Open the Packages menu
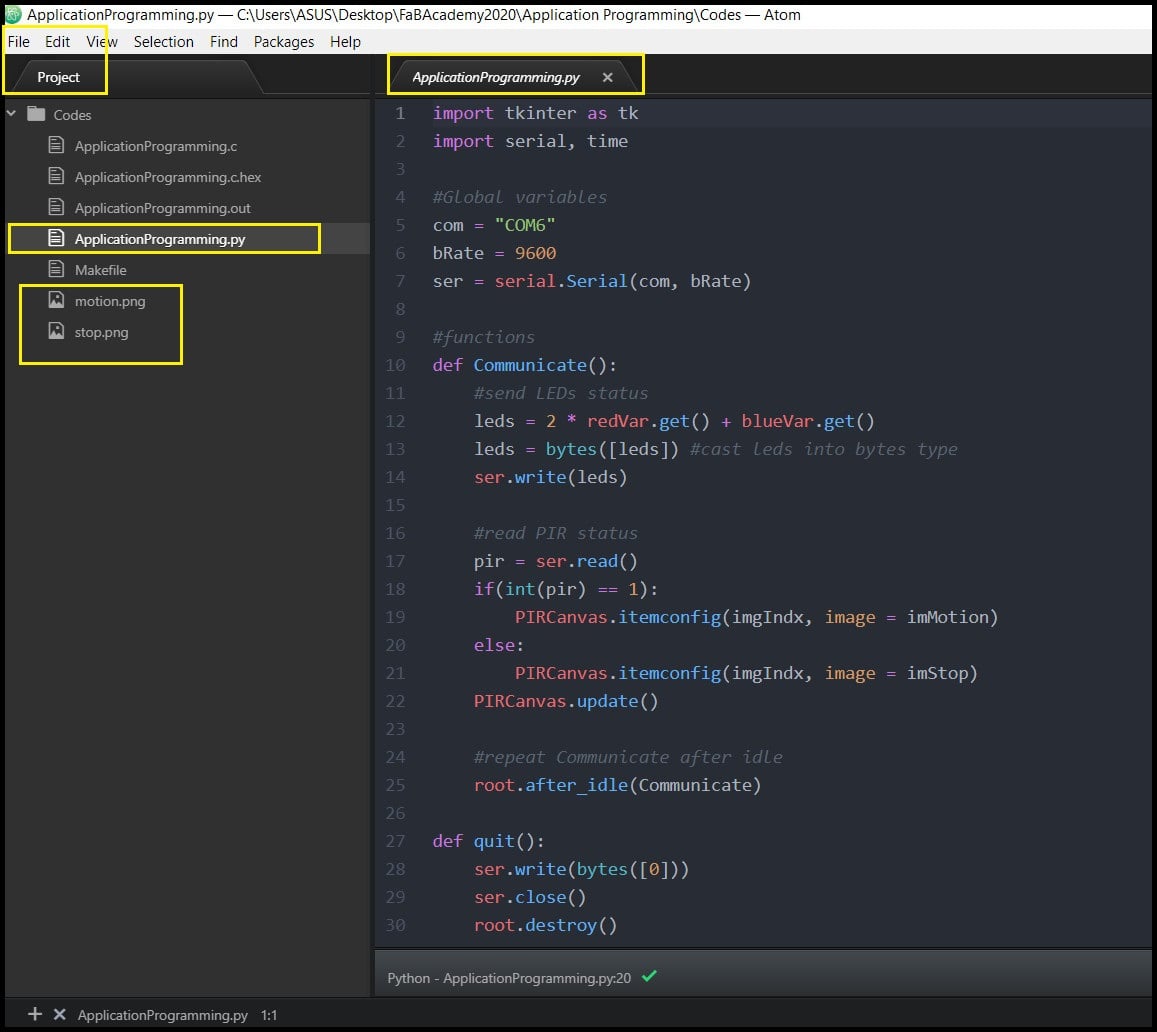 (284, 41)
